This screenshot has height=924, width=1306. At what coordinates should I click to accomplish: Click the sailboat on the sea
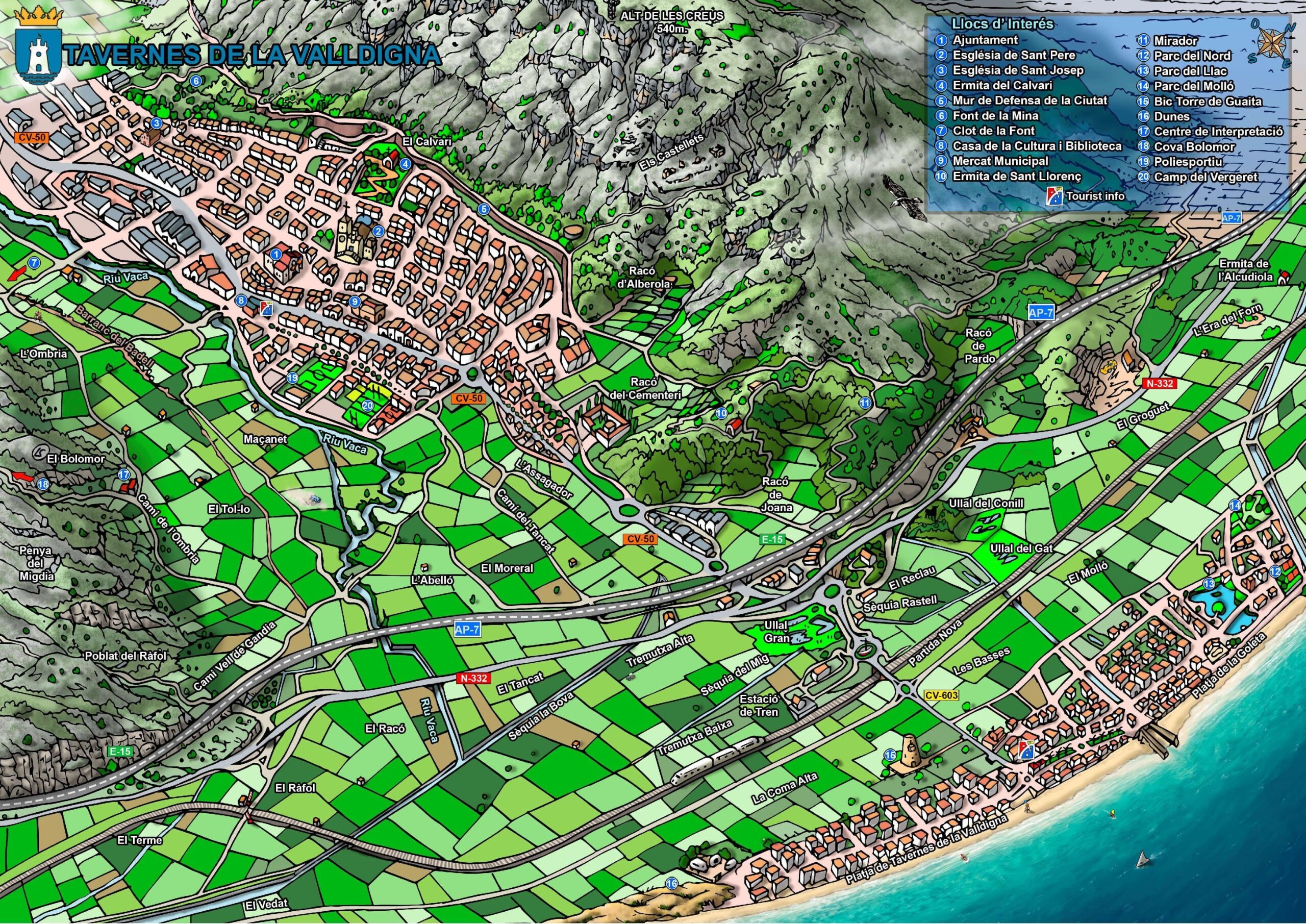click(1142, 859)
